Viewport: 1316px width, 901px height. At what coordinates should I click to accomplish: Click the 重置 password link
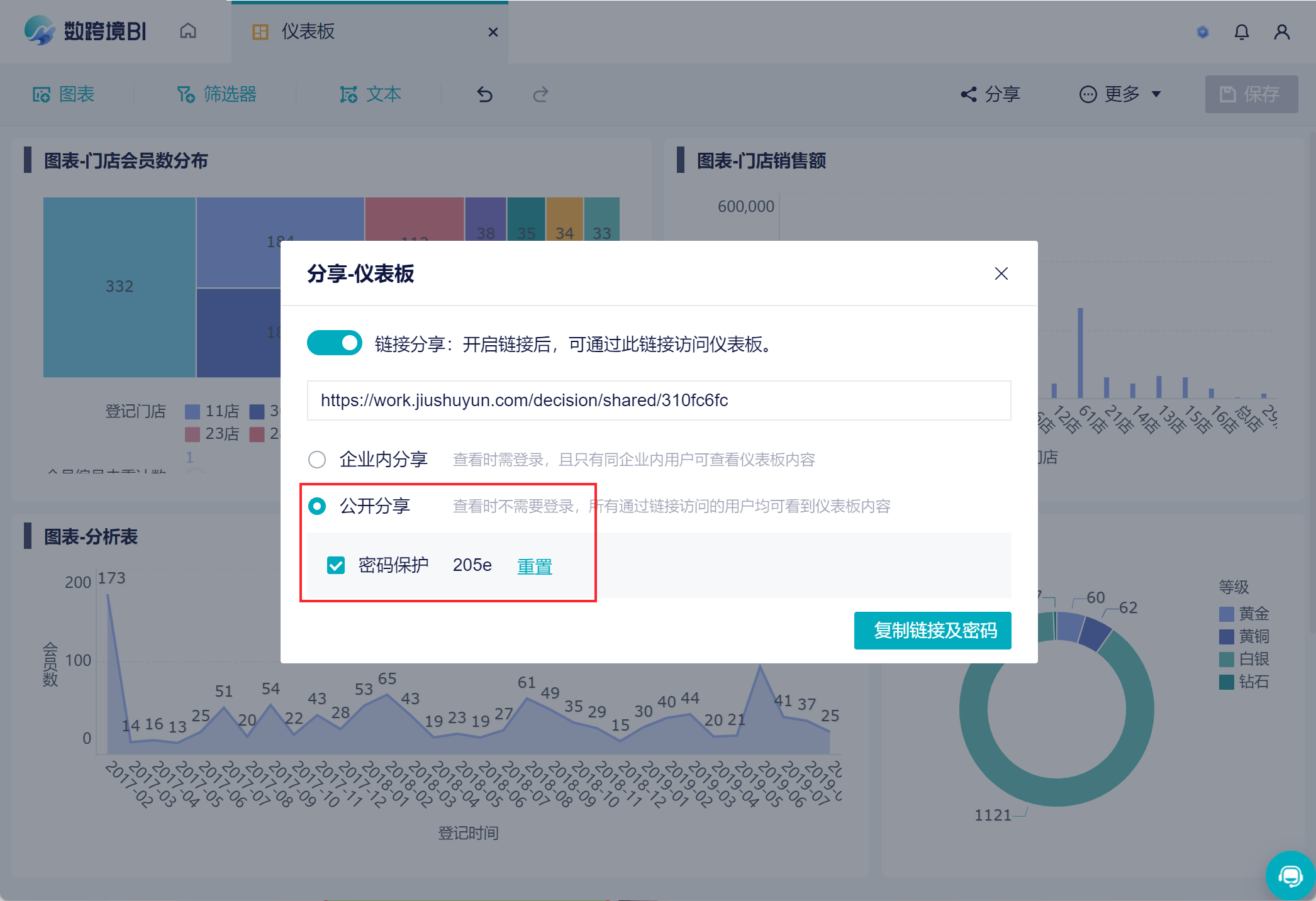534,567
